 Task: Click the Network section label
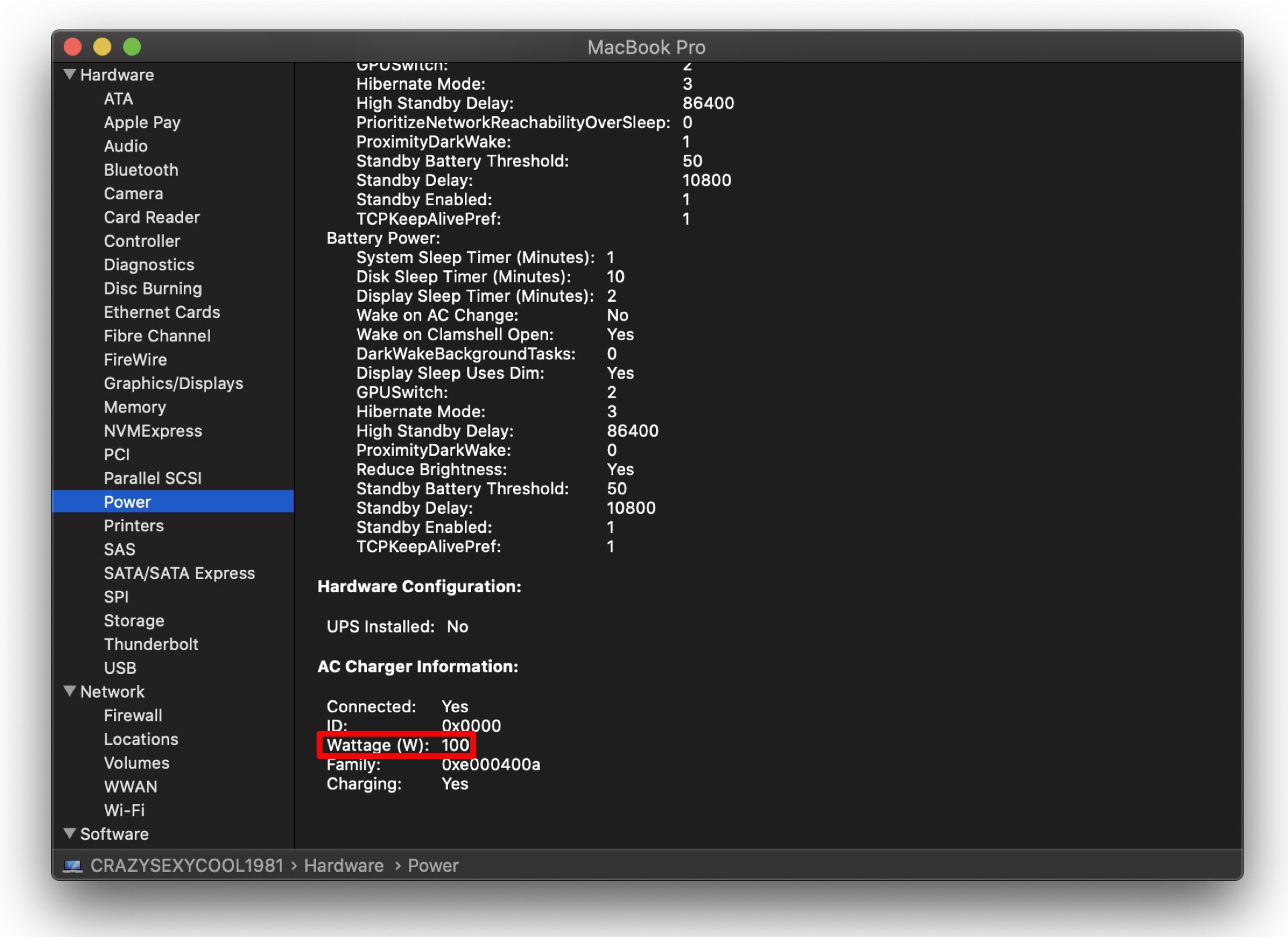[x=112, y=692]
